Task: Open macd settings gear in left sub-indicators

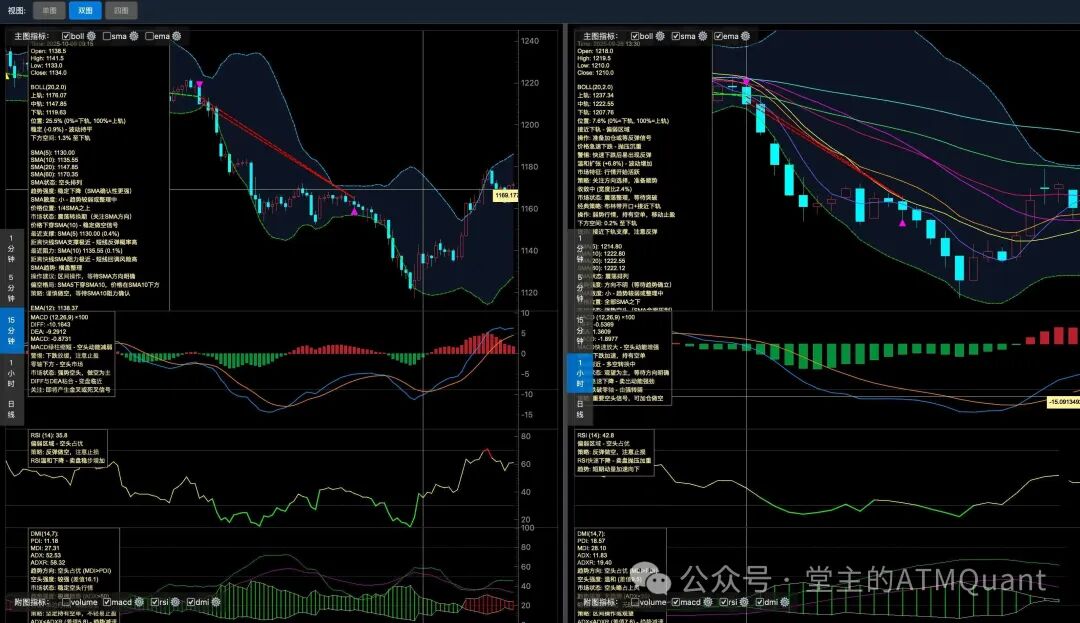Action: pyautogui.click(x=139, y=602)
